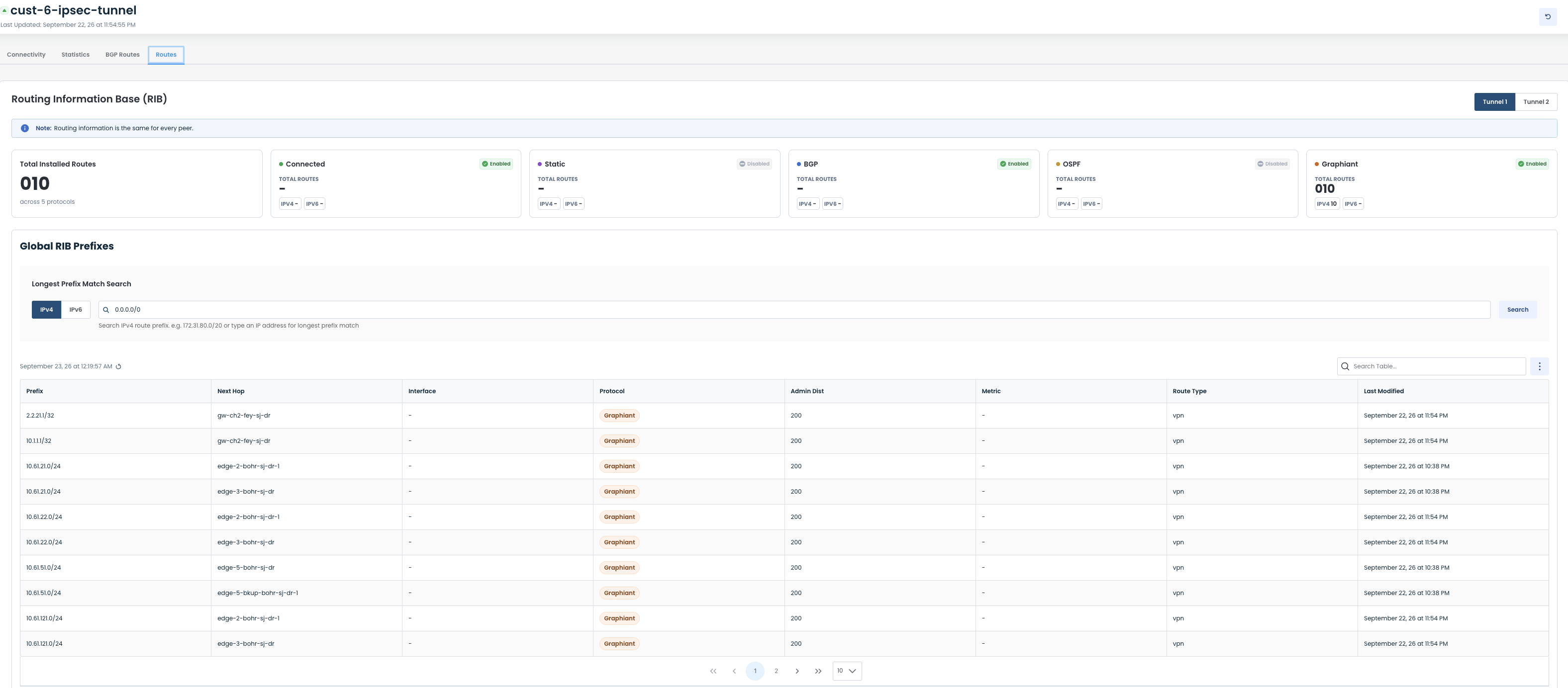The height and width of the screenshot is (688, 1568).
Task: Click IPV6 chip on BGP card
Action: click(832, 204)
